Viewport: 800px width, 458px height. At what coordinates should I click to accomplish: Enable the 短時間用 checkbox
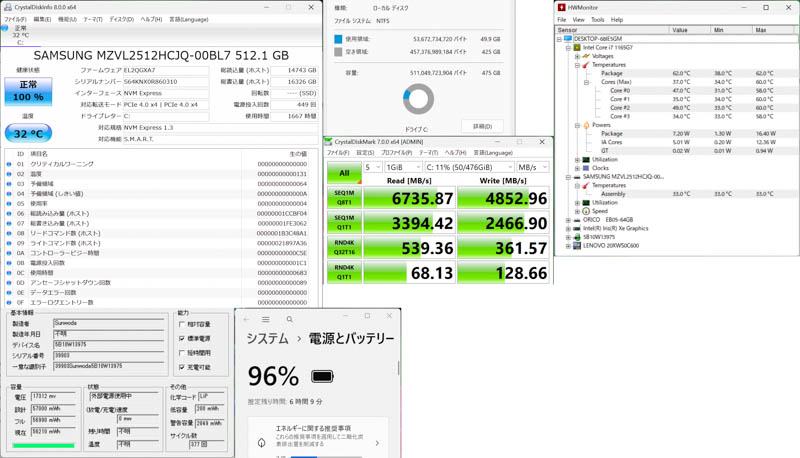[x=182, y=353]
